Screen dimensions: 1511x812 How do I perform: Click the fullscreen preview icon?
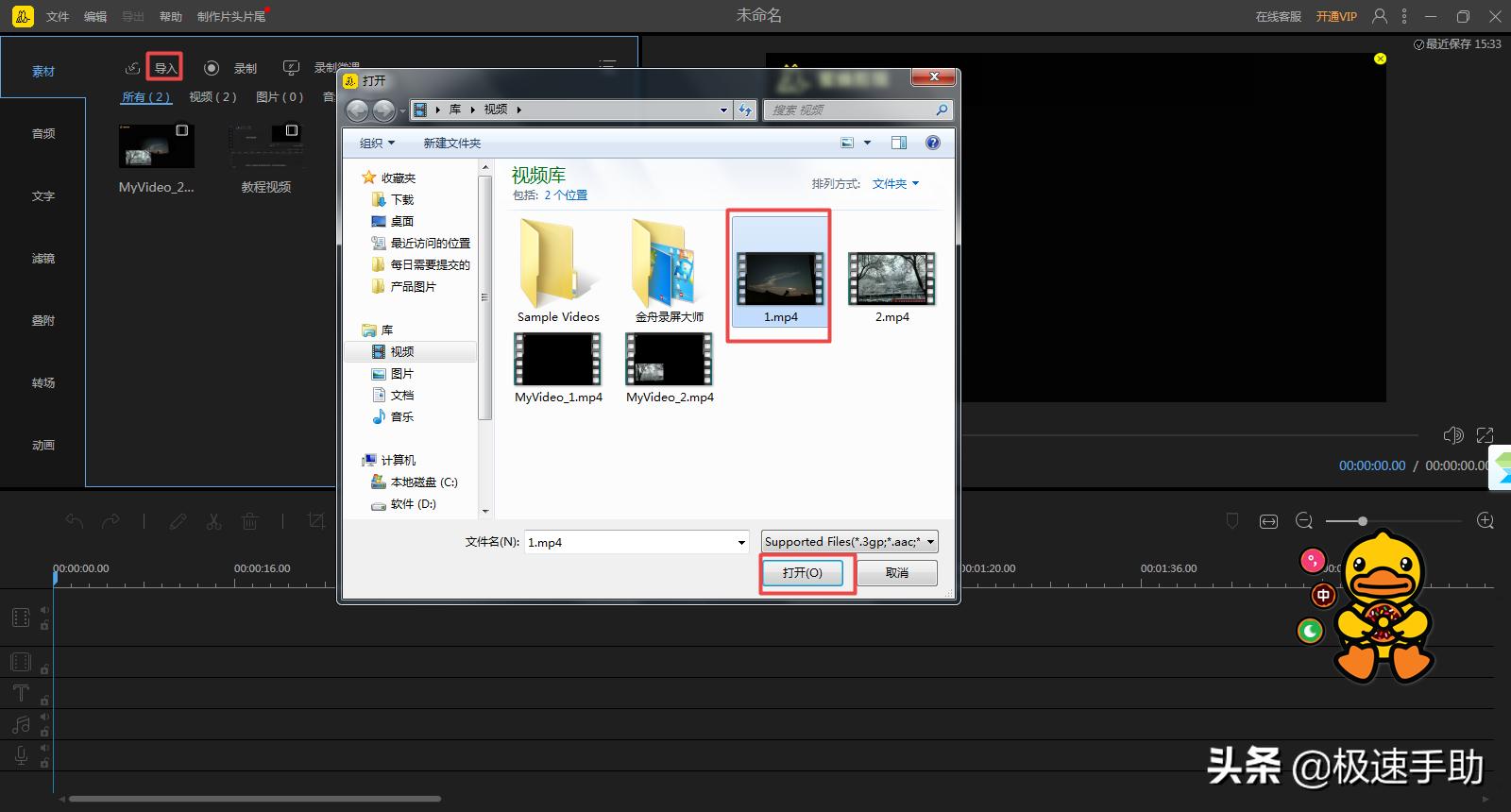tap(1485, 435)
